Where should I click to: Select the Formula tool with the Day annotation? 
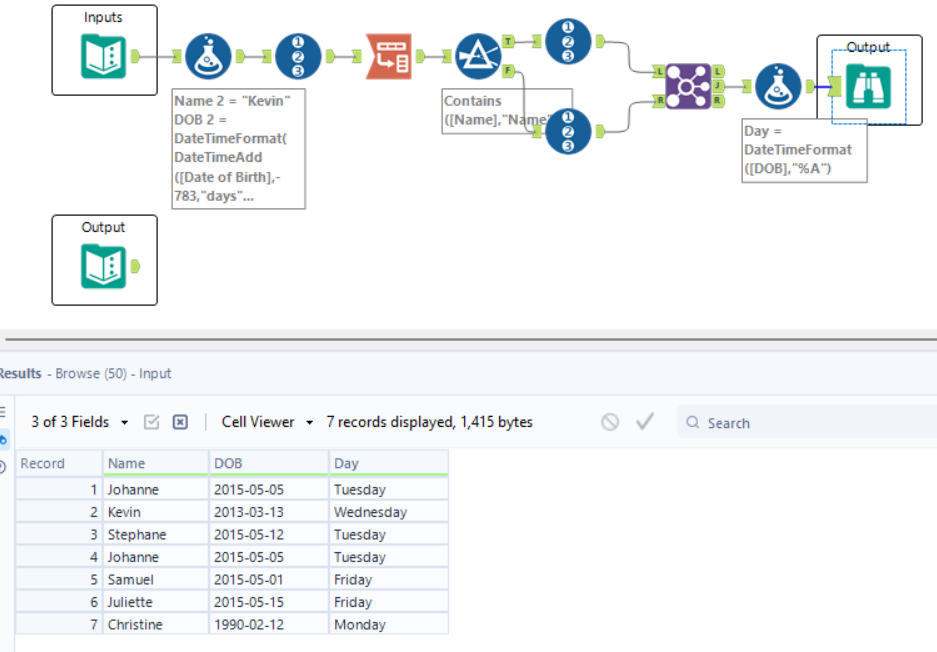coord(778,87)
